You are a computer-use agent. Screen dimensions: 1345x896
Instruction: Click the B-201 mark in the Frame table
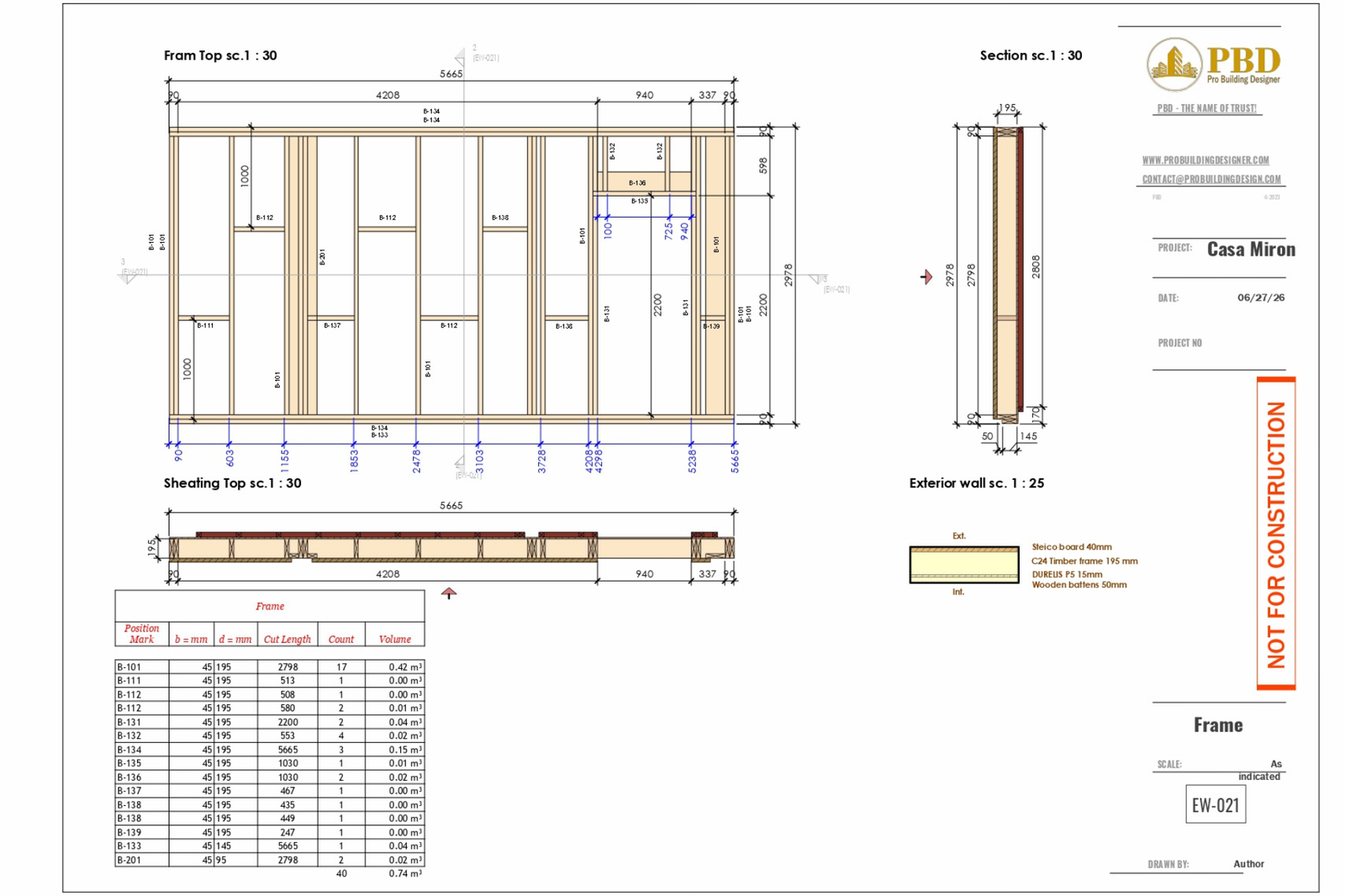pos(129,861)
